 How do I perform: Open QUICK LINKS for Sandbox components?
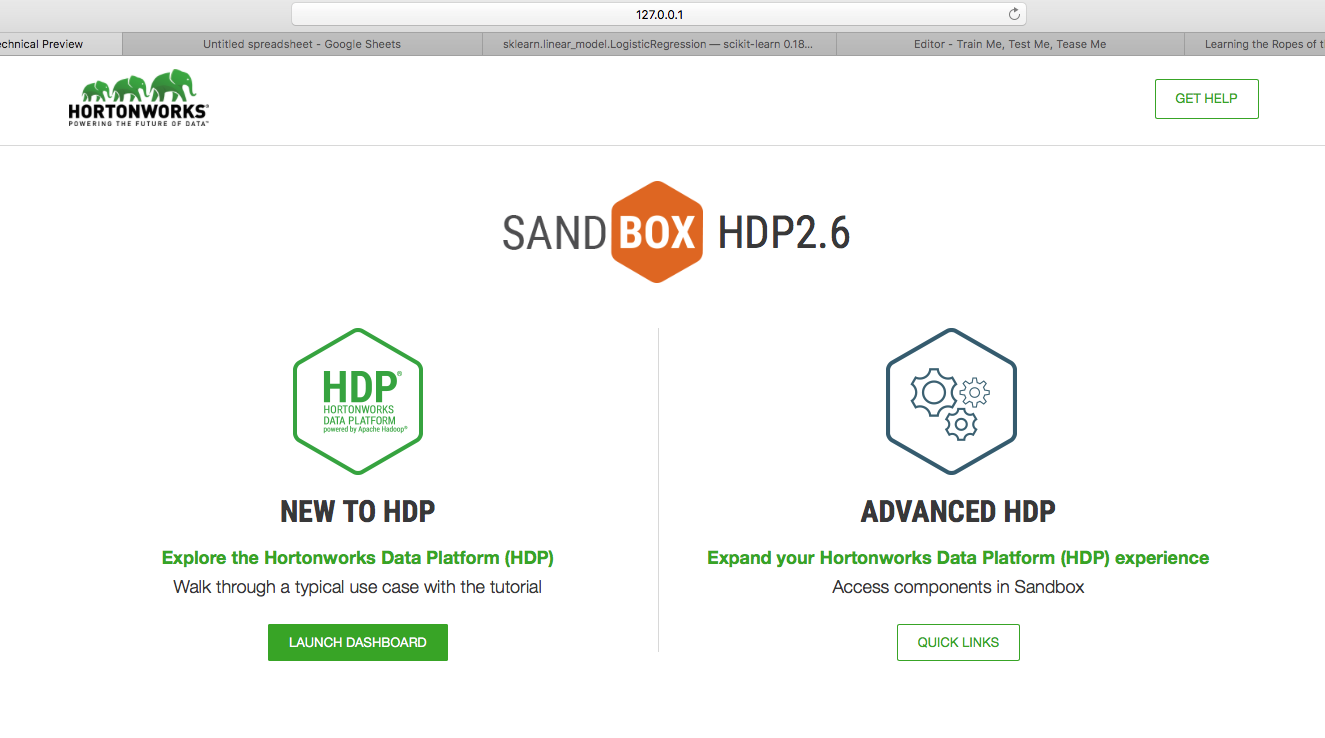pos(957,642)
